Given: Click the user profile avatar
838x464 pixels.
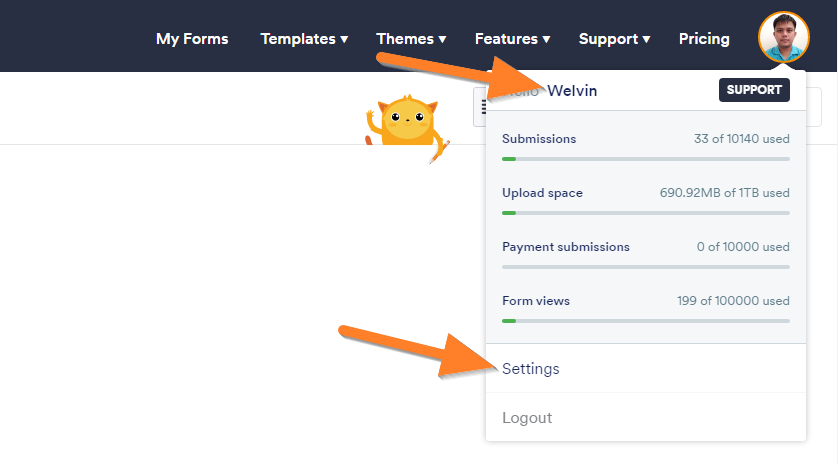Looking at the screenshot, I should pos(784,38).
